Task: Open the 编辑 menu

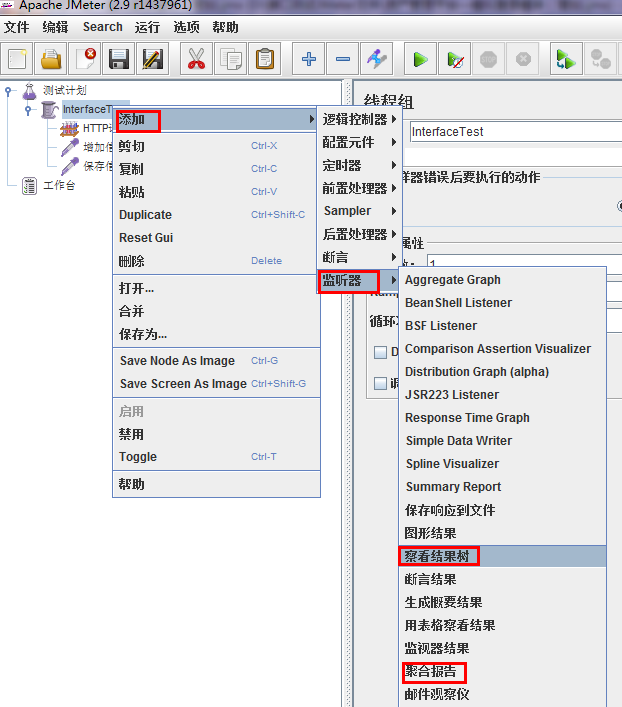Action: pyautogui.click(x=55, y=27)
